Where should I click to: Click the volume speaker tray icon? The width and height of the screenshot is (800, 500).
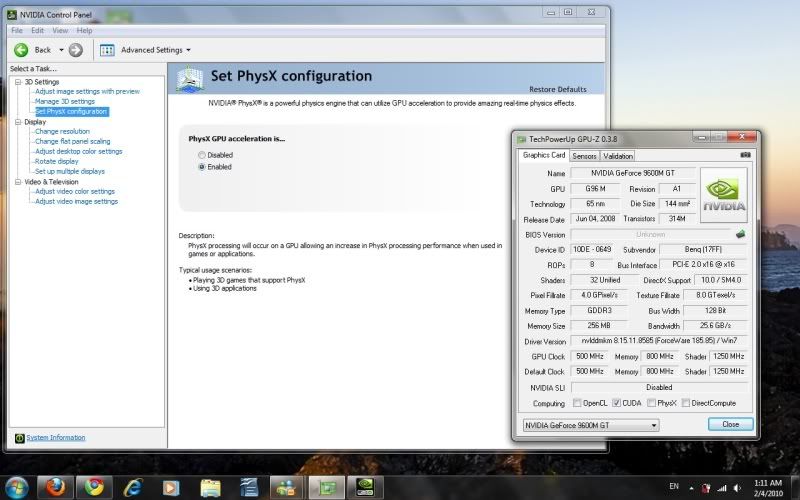(x=737, y=488)
